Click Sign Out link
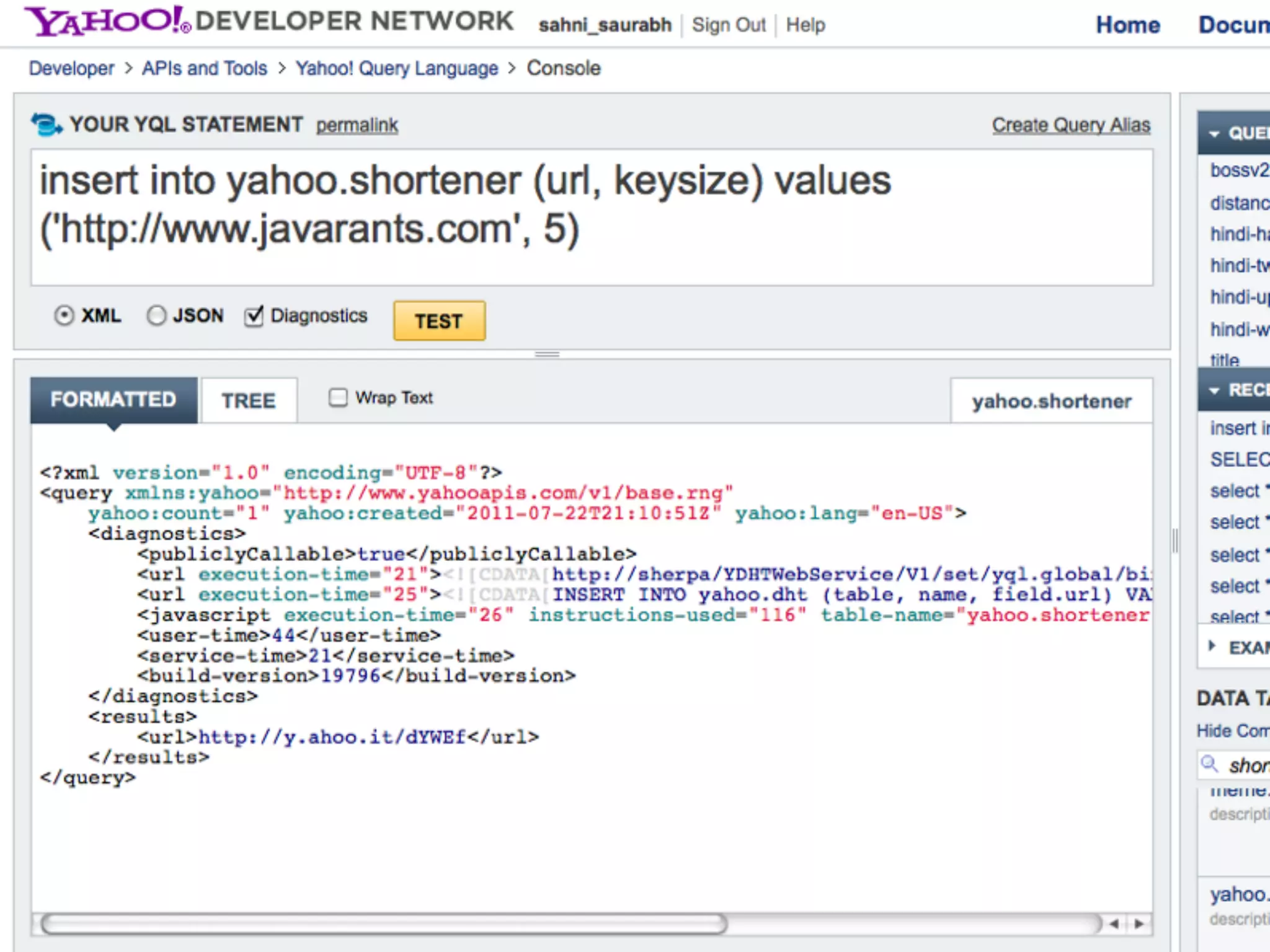 pos(729,25)
